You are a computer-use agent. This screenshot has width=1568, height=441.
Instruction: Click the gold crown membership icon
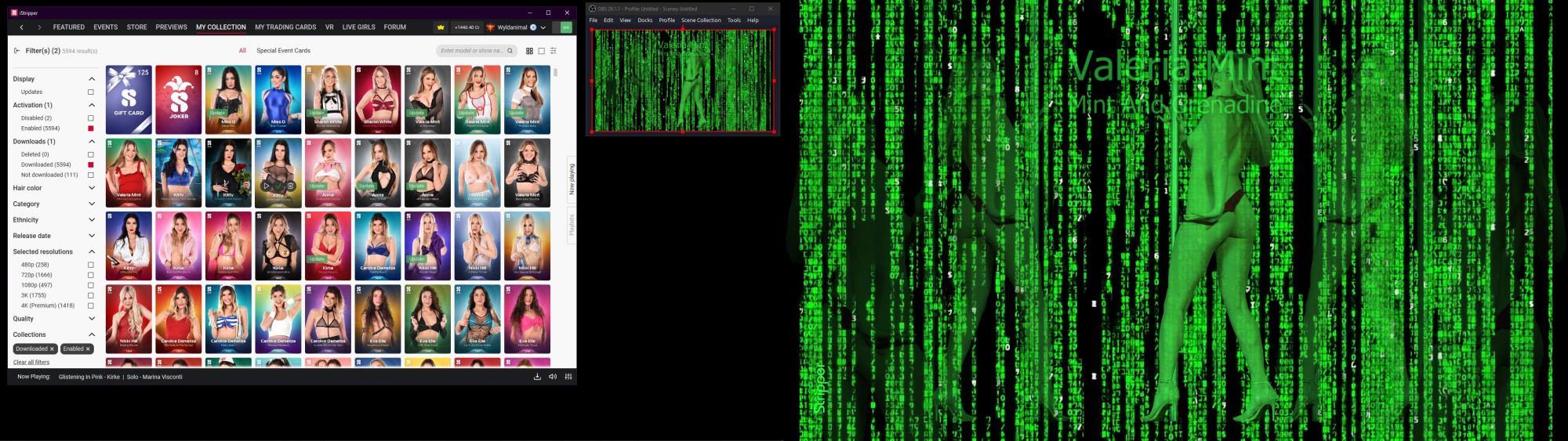(x=441, y=27)
